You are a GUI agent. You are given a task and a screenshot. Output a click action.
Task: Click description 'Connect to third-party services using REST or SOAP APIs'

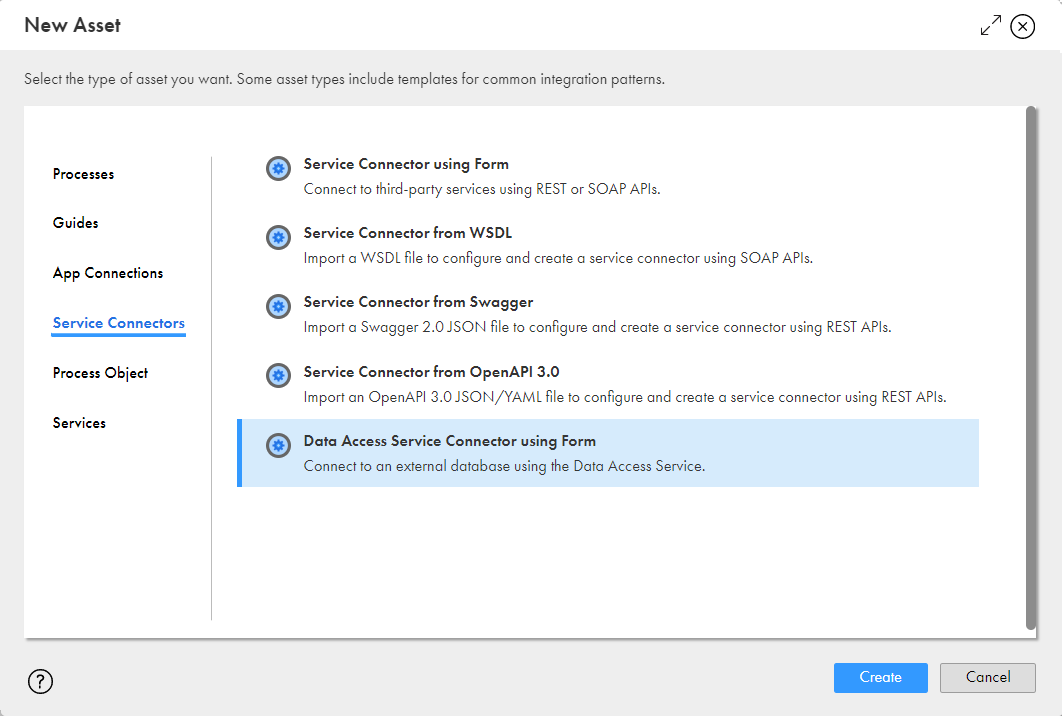click(482, 189)
